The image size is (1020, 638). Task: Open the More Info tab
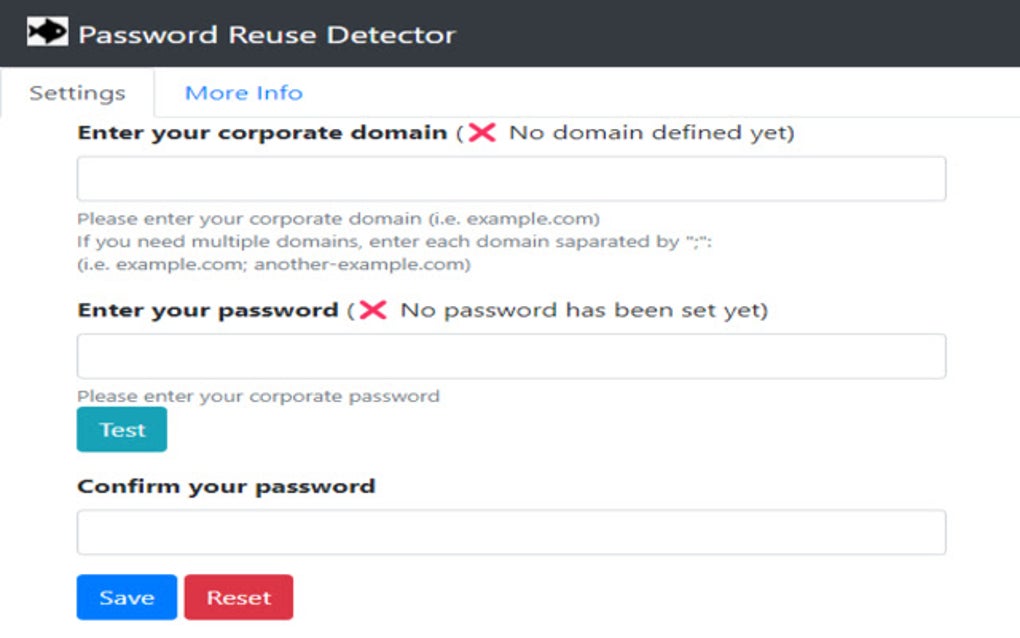click(243, 93)
